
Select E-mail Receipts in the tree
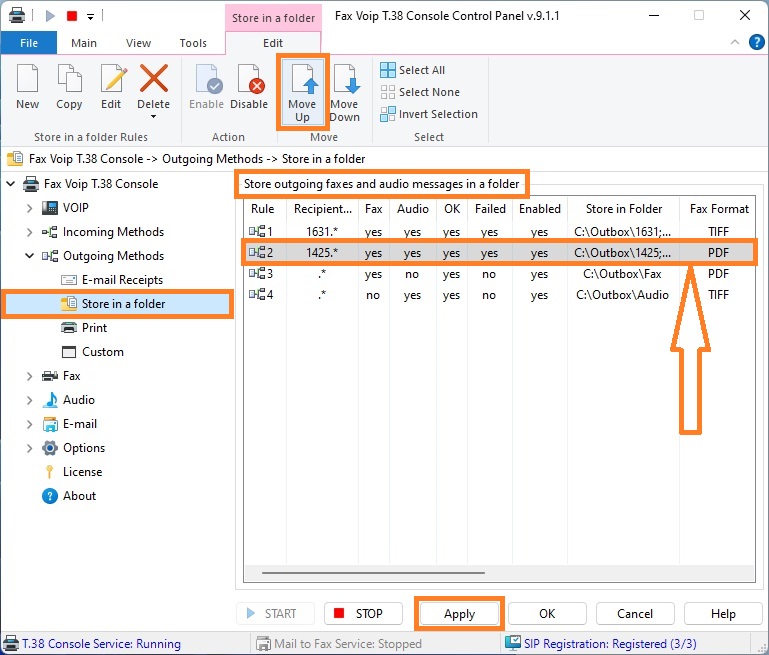pyautogui.click(x=122, y=280)
